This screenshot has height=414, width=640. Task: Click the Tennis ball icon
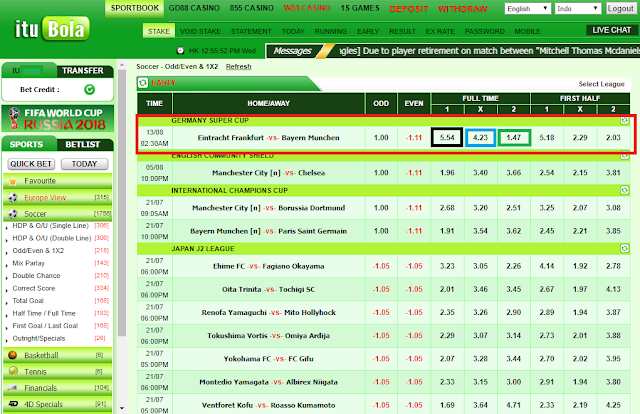click(x=13, y=372)
